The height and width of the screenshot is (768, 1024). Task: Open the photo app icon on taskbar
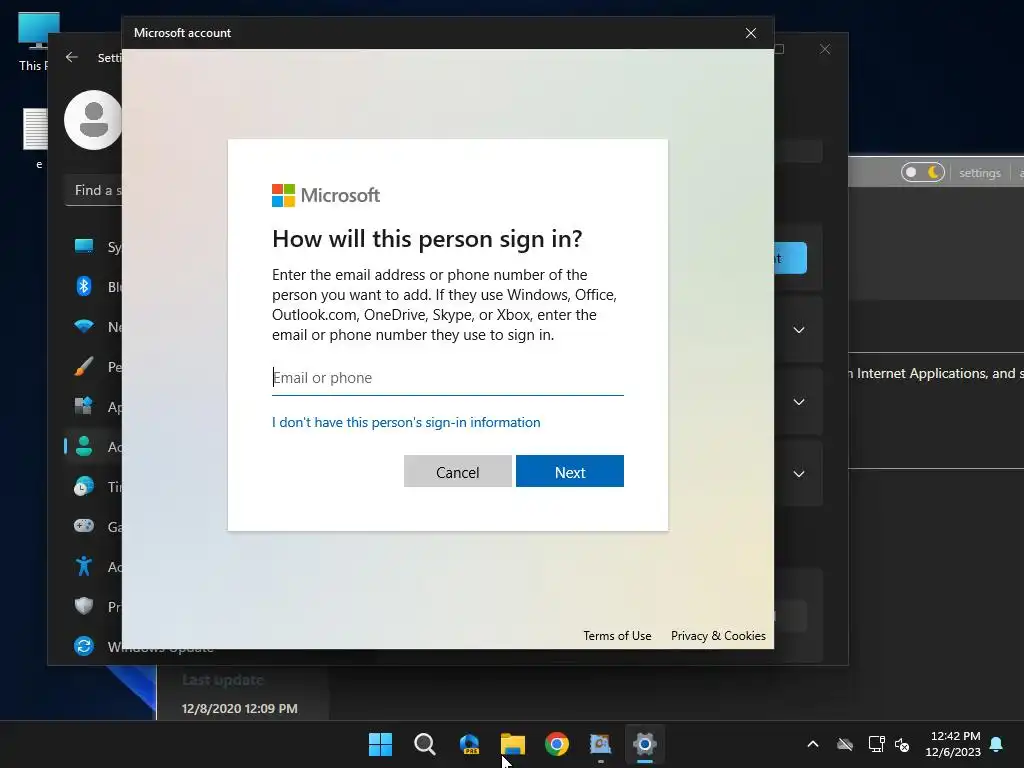600,744
